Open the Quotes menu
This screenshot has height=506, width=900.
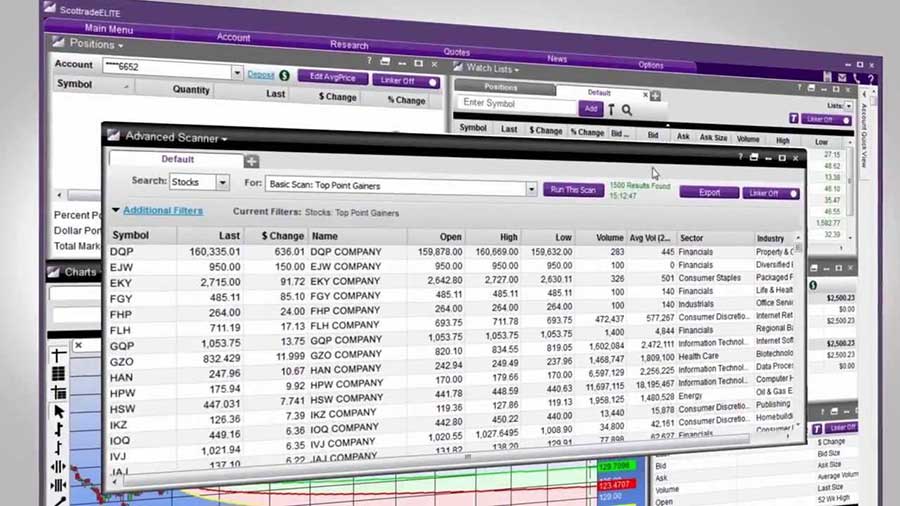coord(456,52)
